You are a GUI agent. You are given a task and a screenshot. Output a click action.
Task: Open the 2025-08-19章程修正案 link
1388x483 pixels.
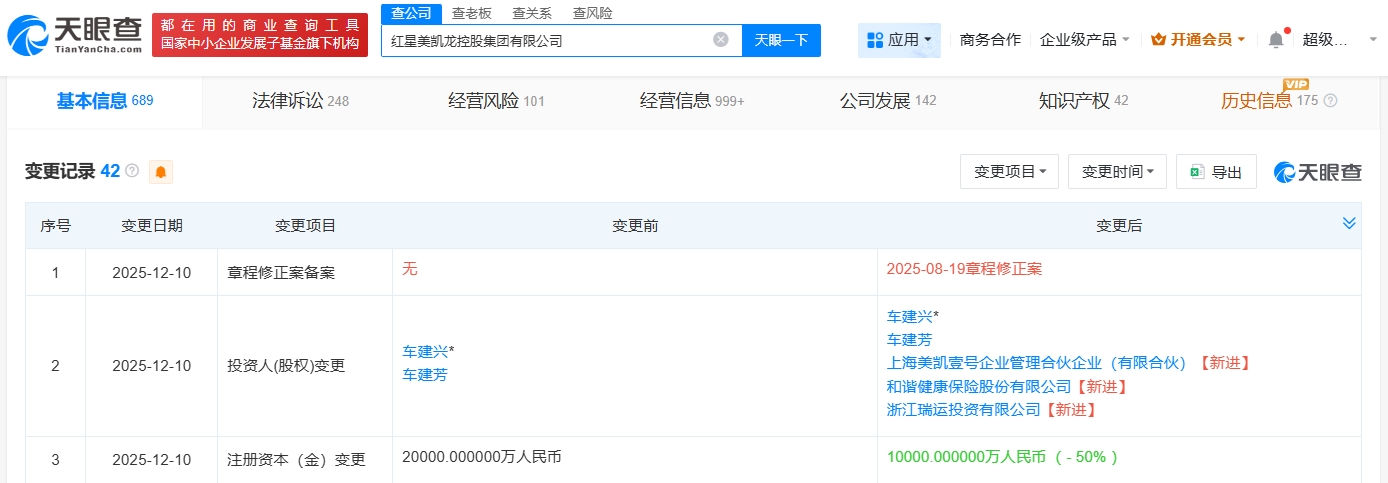coord(964,269)
